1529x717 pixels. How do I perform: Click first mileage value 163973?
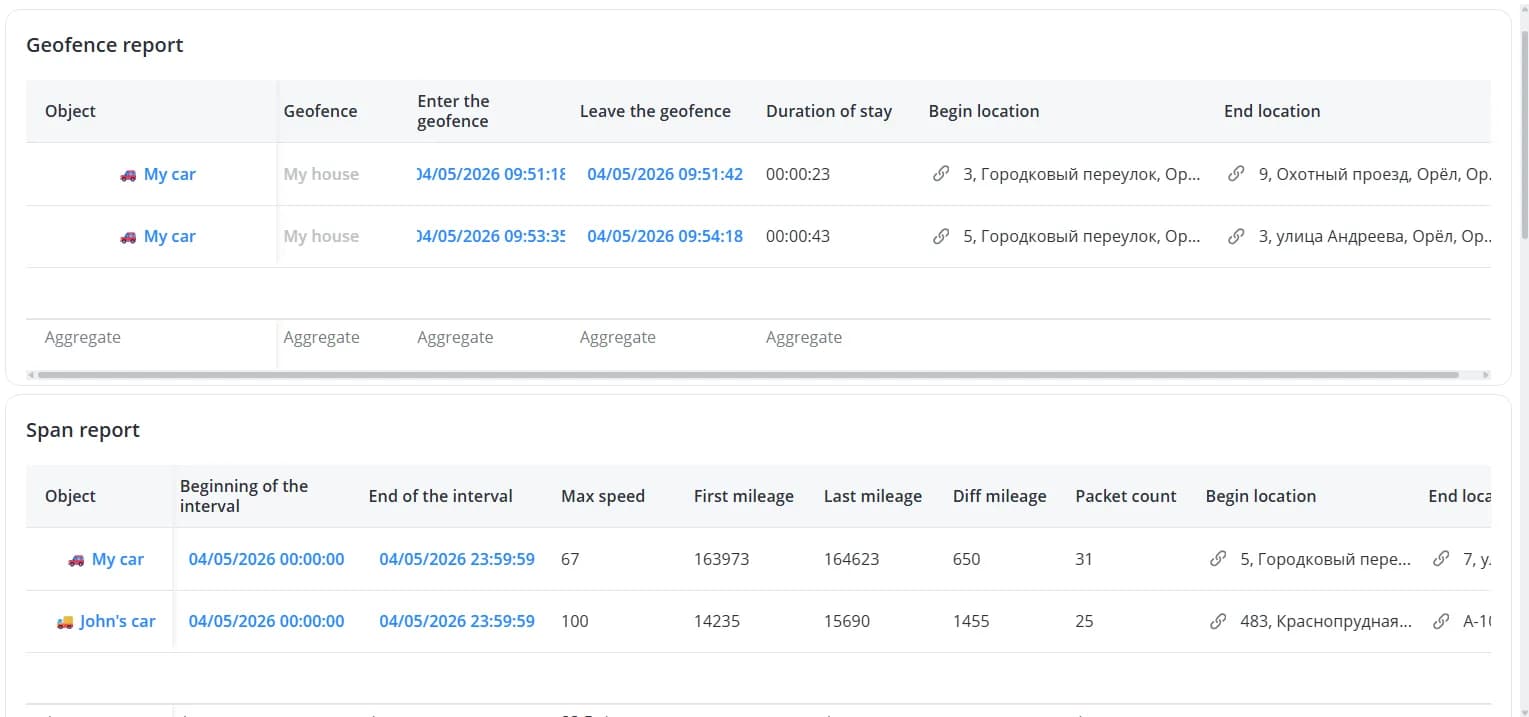pos(721,559)
